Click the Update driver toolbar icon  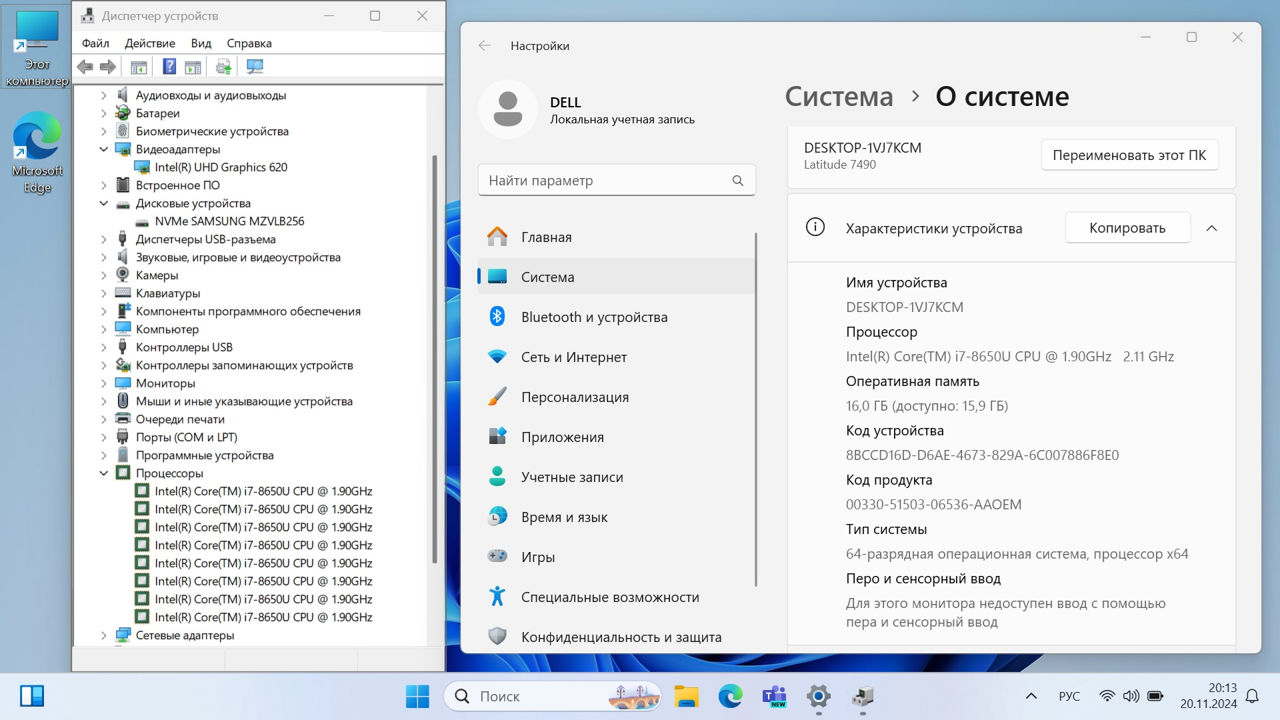point(224,67)
